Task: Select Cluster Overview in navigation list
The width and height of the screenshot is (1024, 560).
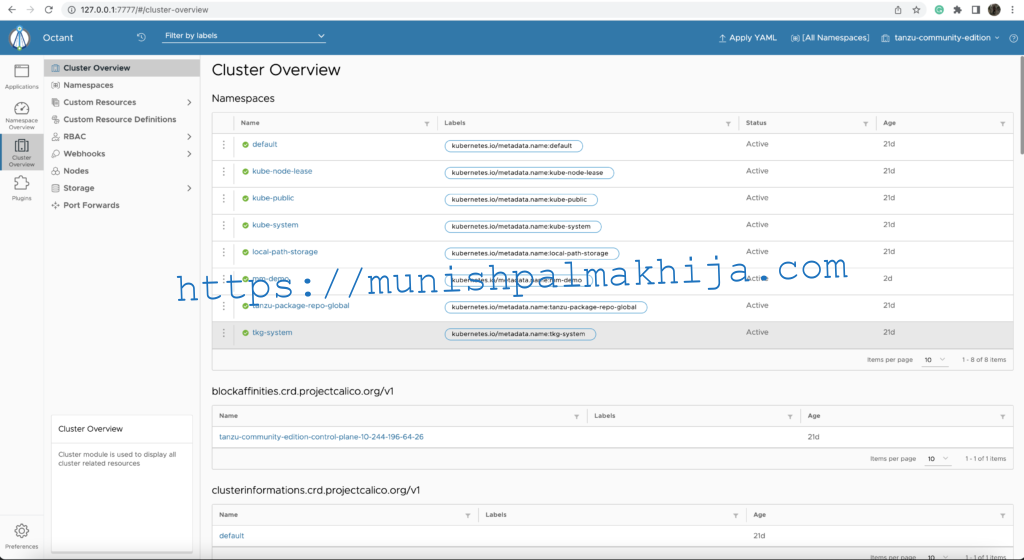Action: (x=122, y=68)
